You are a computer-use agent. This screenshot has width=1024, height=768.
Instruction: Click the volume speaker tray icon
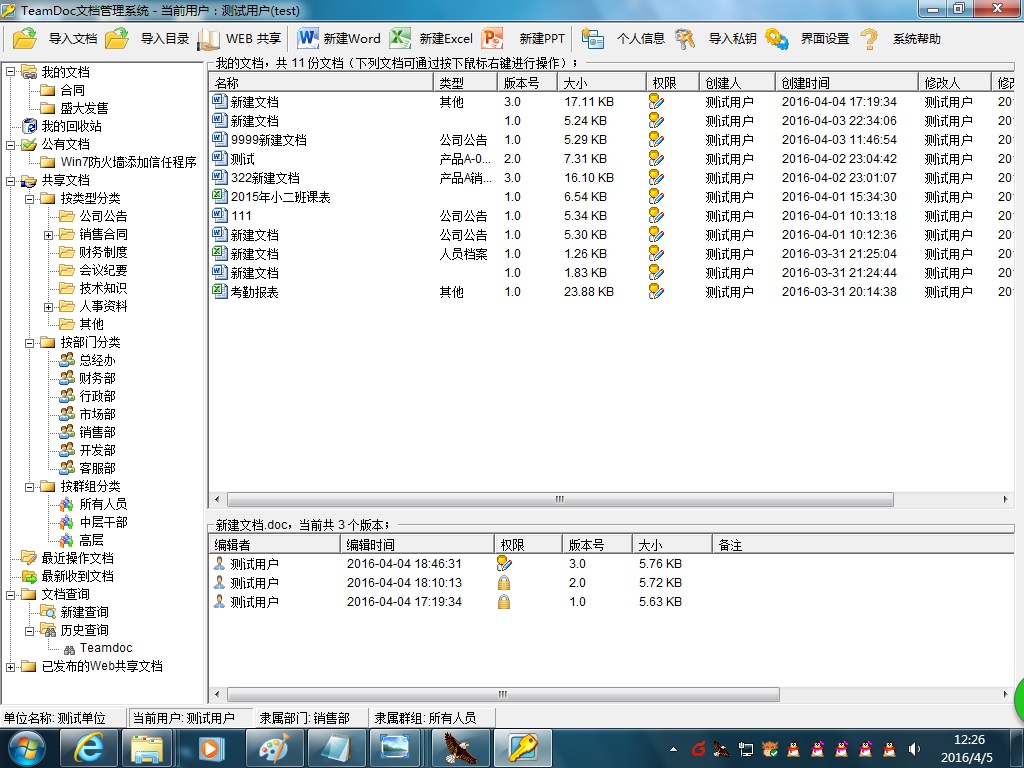click(914, 749)
